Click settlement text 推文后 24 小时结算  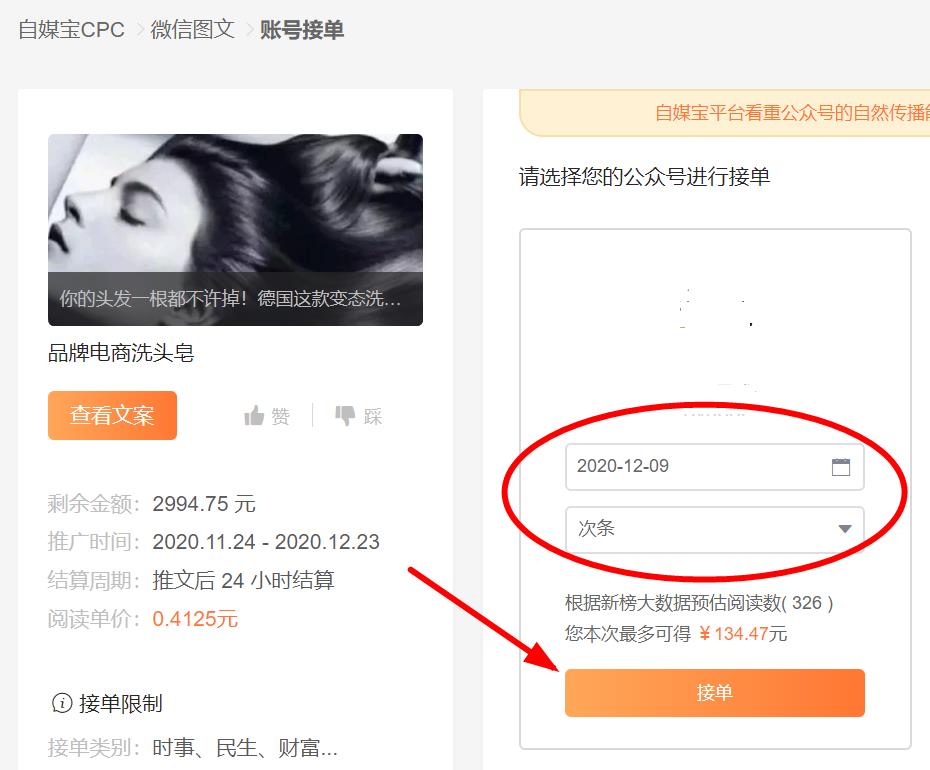(243, 580)
